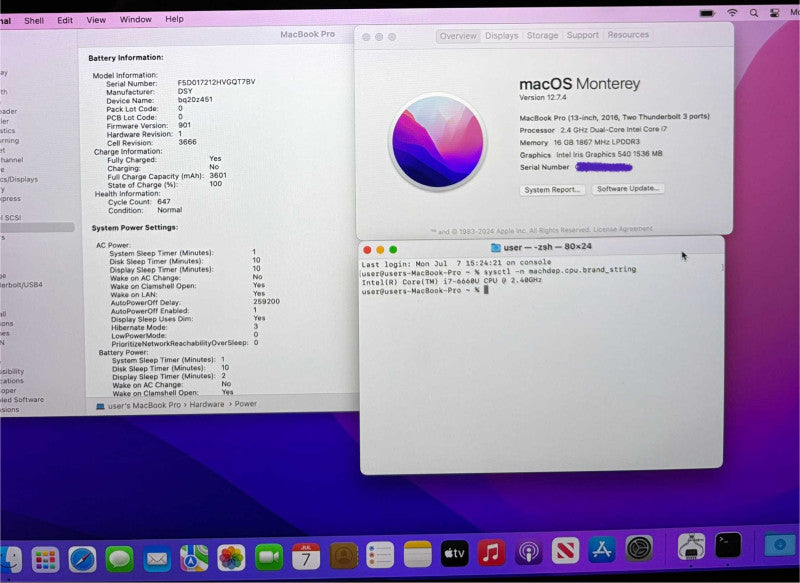800x583 pixels.
Task: Open the Help menu
Action: [174, 18]
